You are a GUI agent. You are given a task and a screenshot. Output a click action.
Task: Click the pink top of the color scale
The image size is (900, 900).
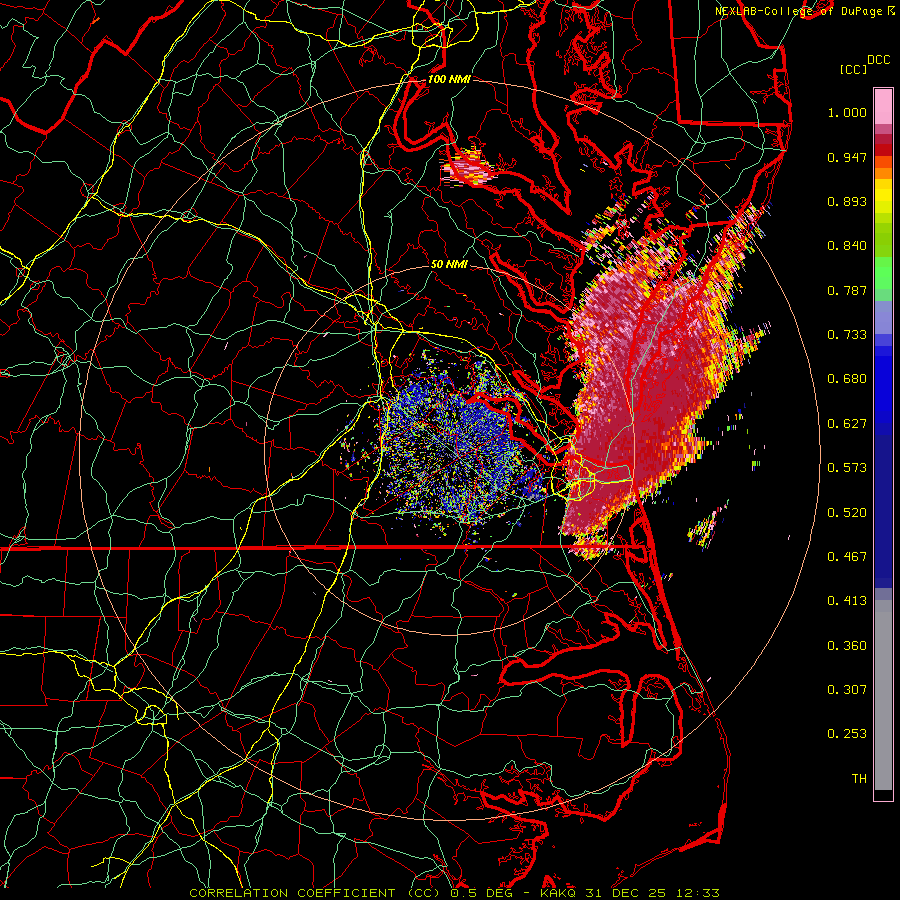[x=883, y=107]
